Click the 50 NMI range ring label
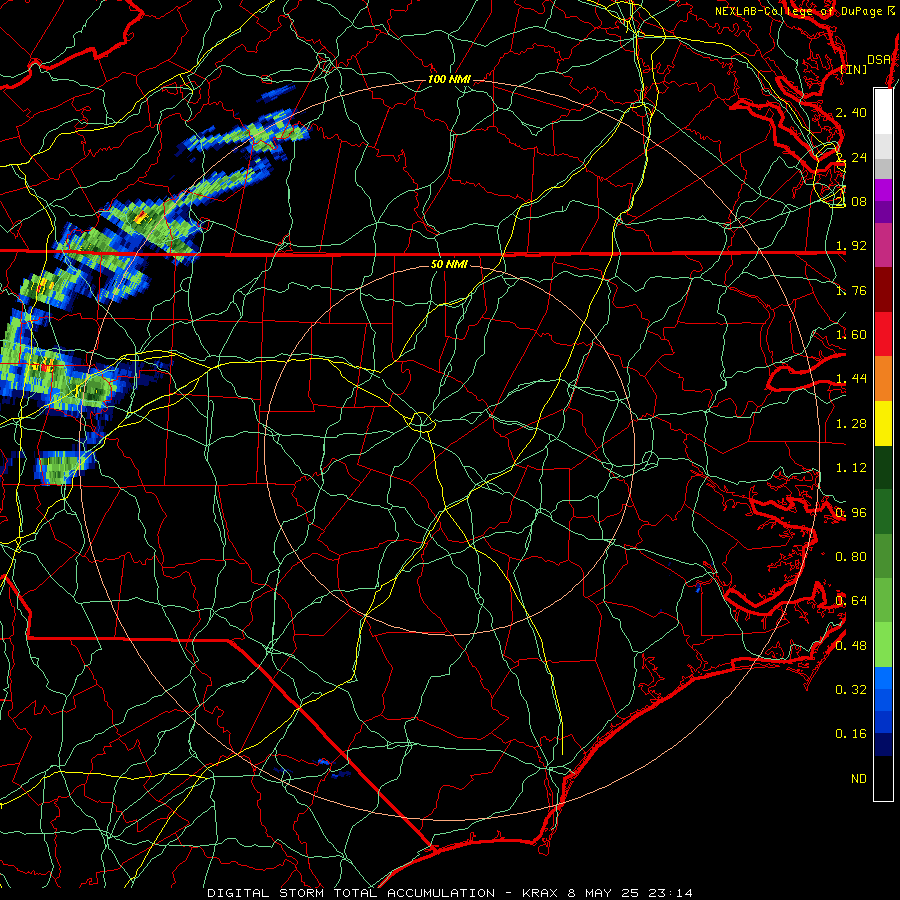This screenshot has width=900, height=900. tap(449, 264)
